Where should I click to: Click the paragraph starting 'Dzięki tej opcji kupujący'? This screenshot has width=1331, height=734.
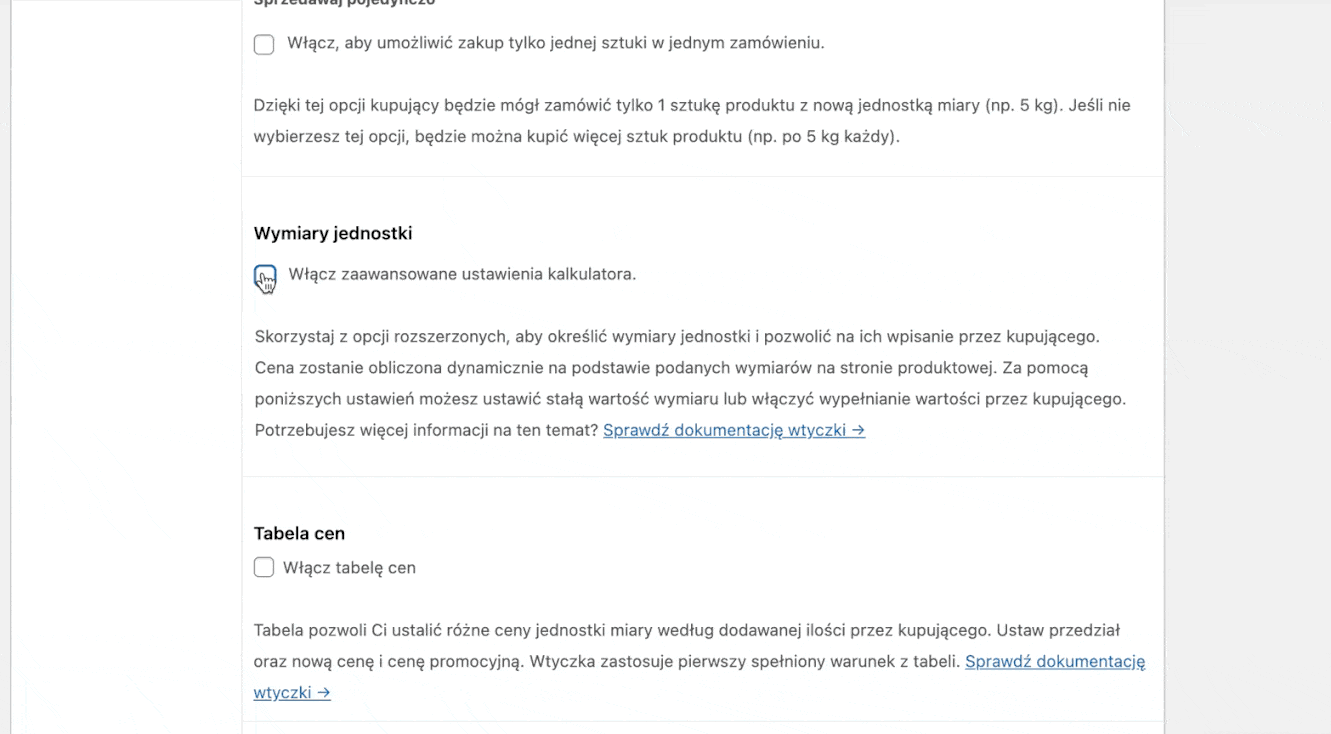coord(500,105)
